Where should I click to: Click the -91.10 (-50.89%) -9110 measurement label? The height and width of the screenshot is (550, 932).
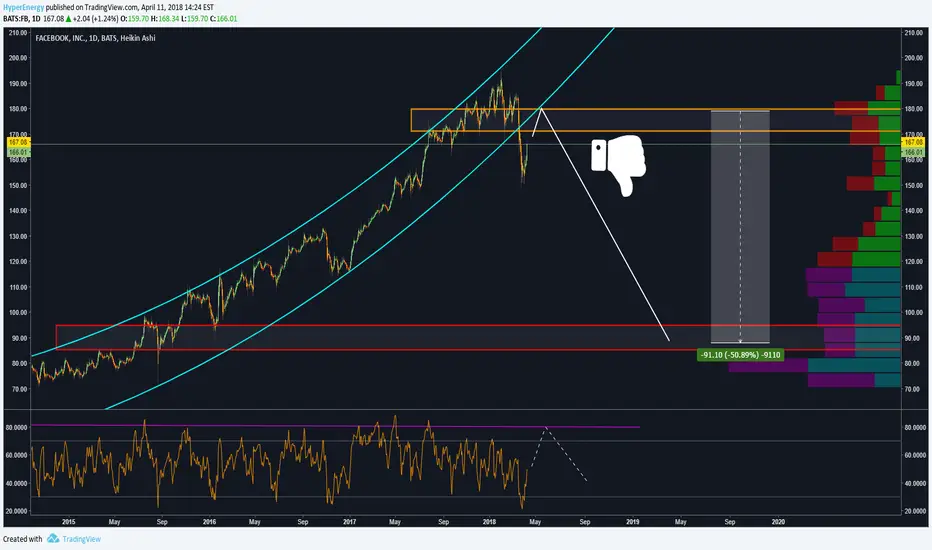tap(740, 355)
